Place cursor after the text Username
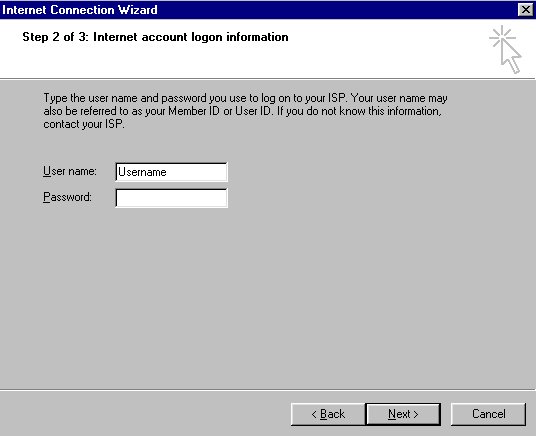This screenshot has width=536, height=436. coord(168,172)
